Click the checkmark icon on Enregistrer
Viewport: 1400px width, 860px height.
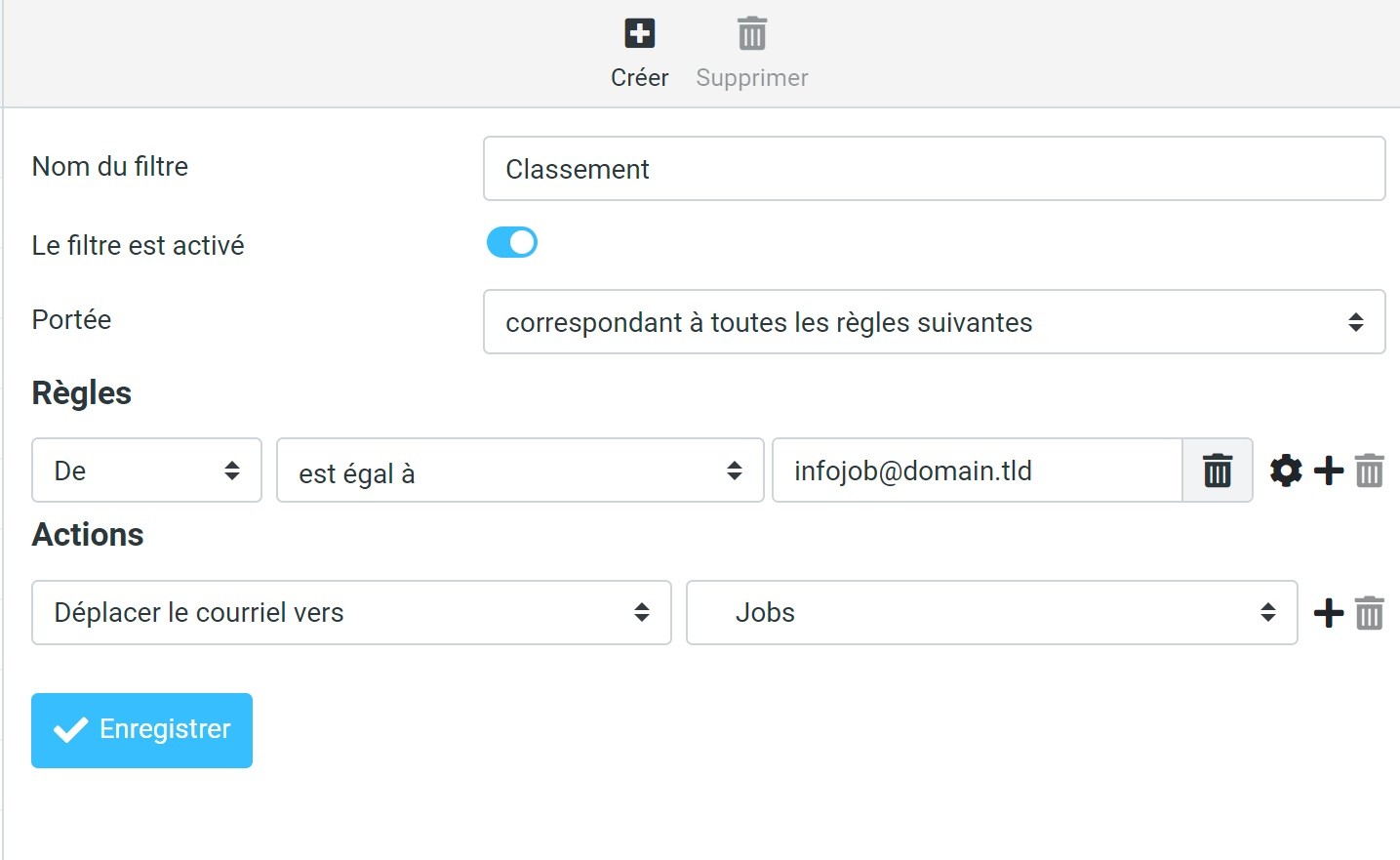tap(70, 730)
